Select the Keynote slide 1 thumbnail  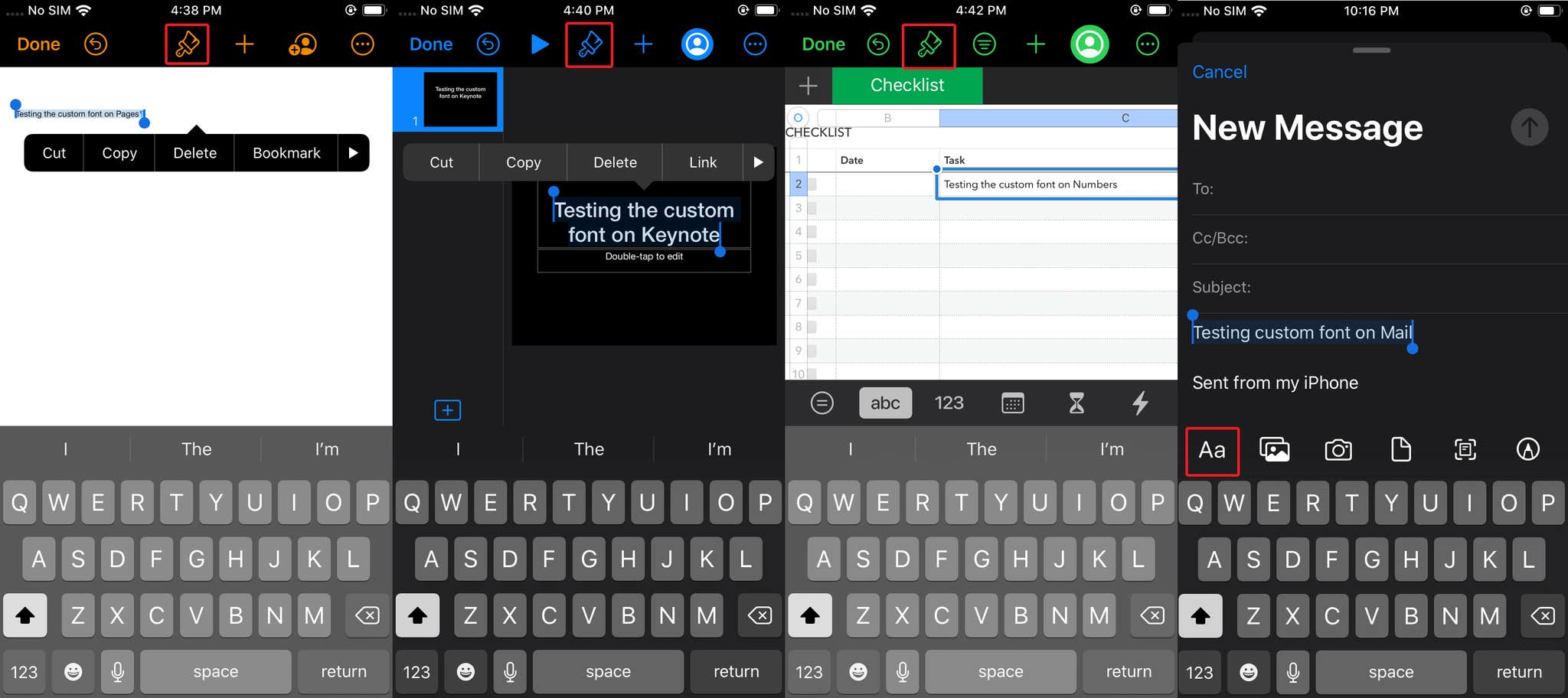click(460, 99)
